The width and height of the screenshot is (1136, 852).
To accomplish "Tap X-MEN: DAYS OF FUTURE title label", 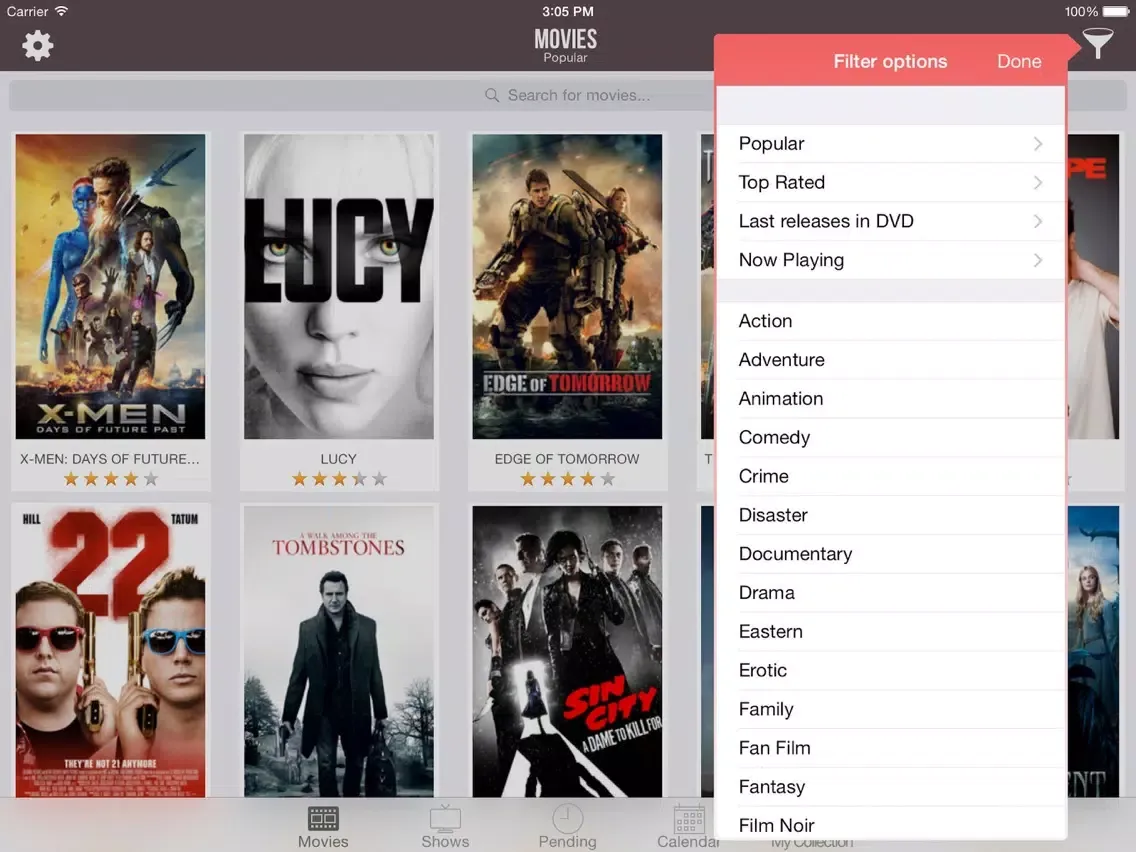I will [x=110, y=459].
